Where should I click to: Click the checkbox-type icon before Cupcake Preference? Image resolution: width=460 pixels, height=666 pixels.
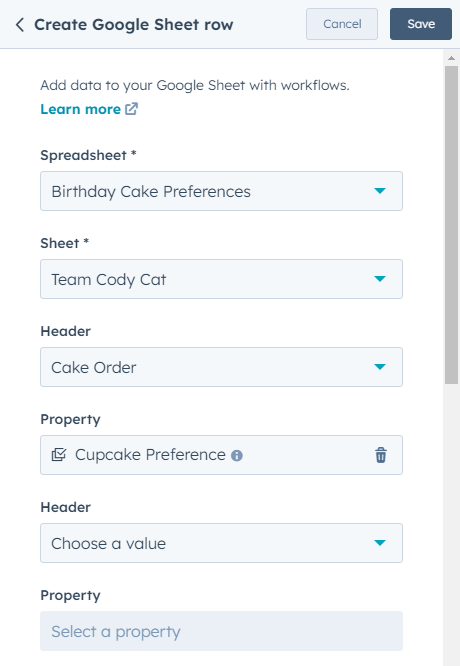coord(59,455)
